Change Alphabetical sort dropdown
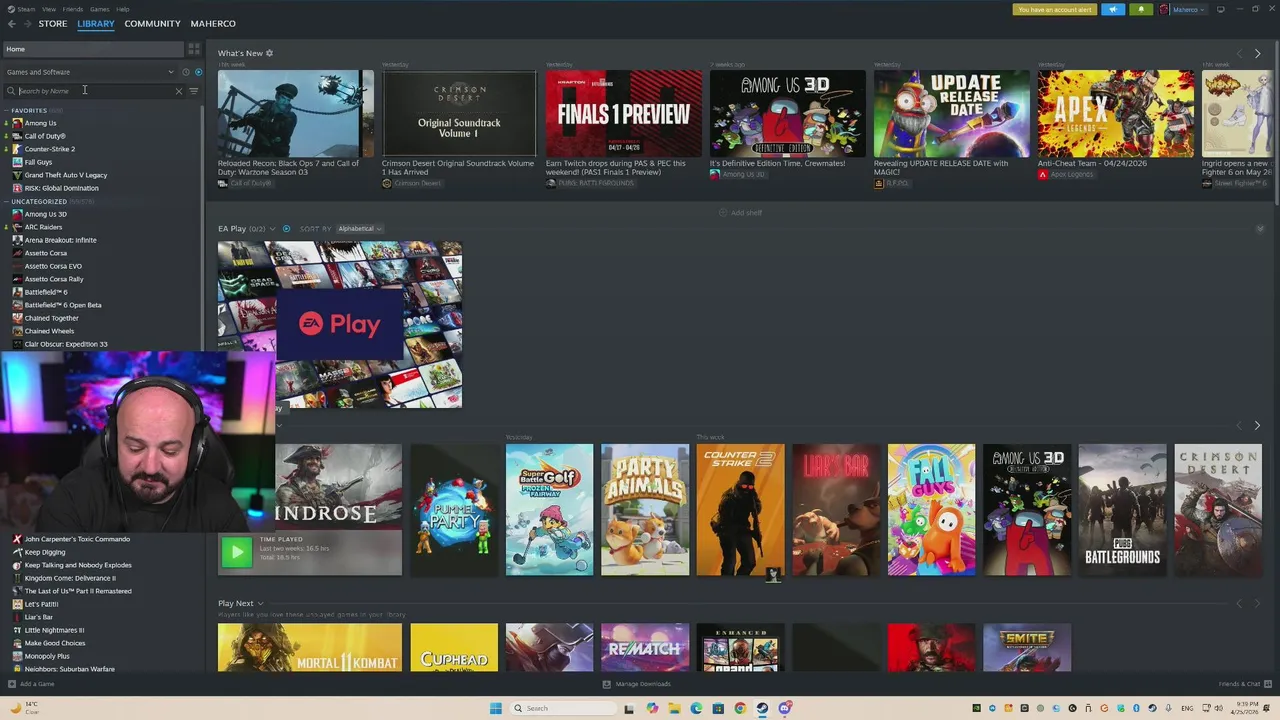1280x720 pixels. (359, 229)
